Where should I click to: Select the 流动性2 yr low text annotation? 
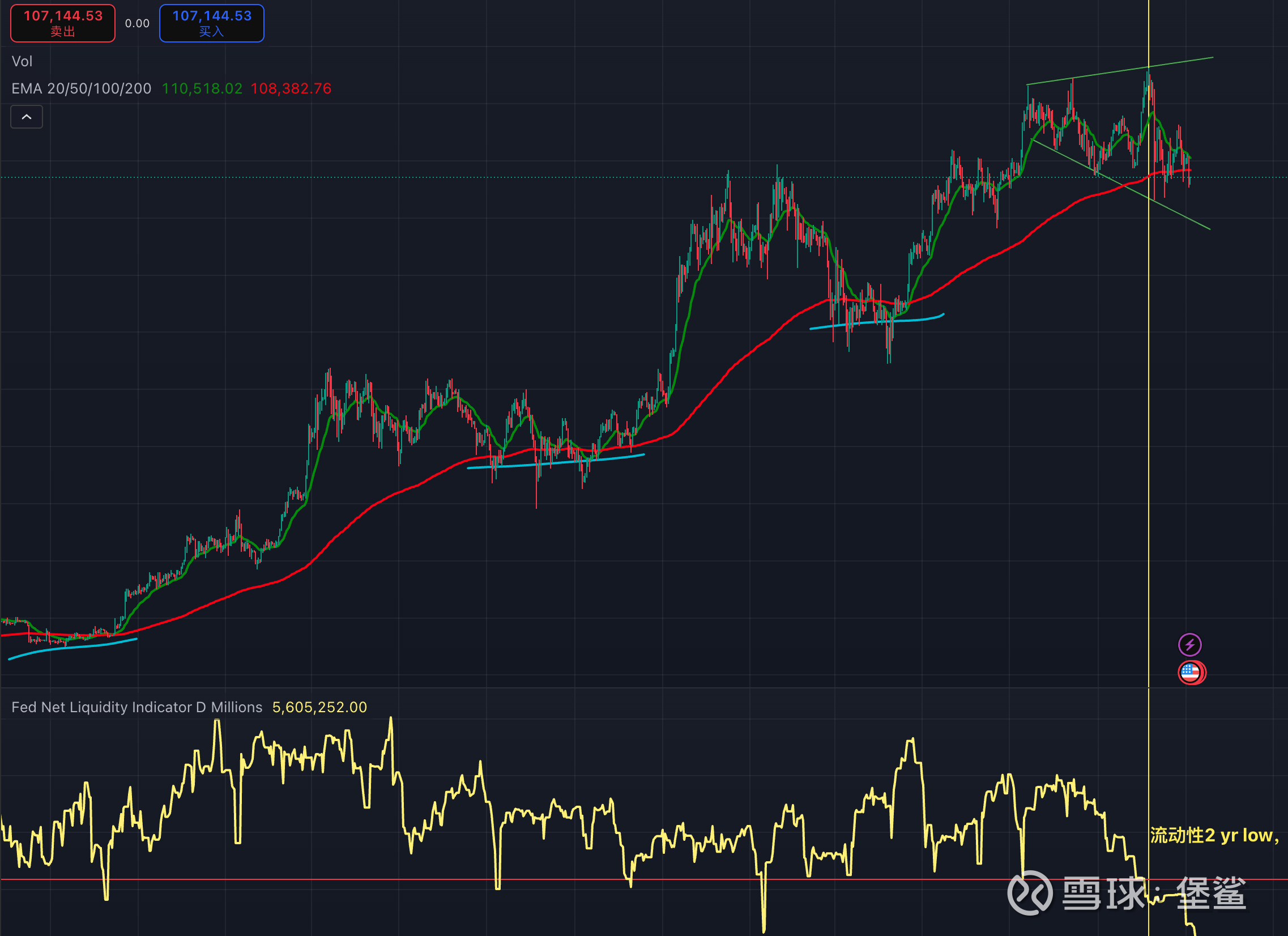pyautogui.click(x=1214, y=836)
